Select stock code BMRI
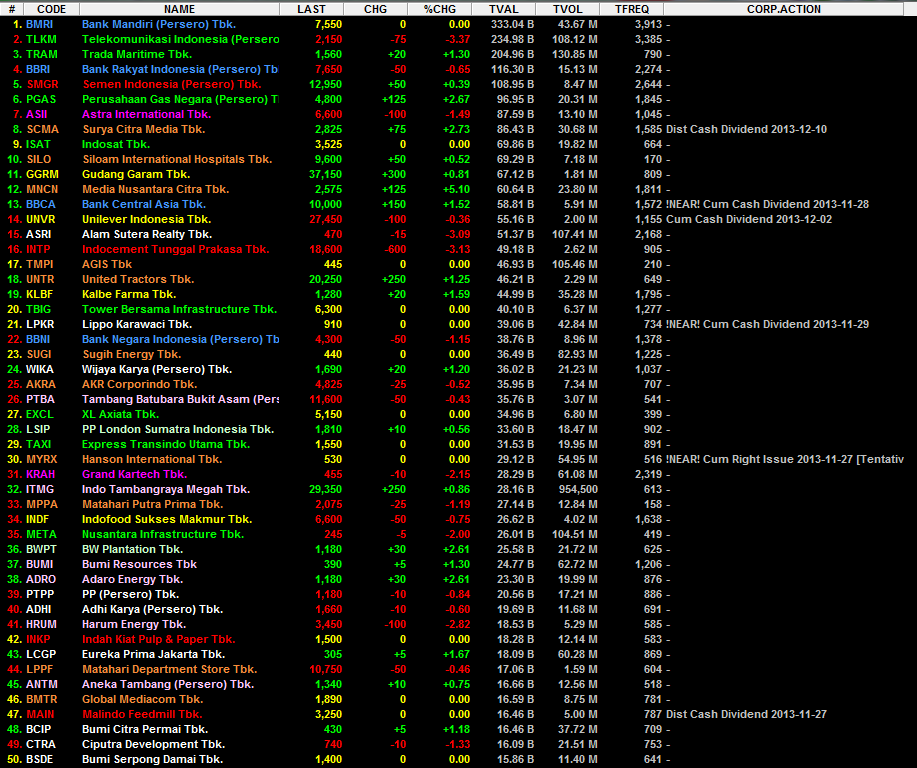Image resolution: width=917 pixels, height=768 pixels. pyautogui.click(x=39, y=25)
